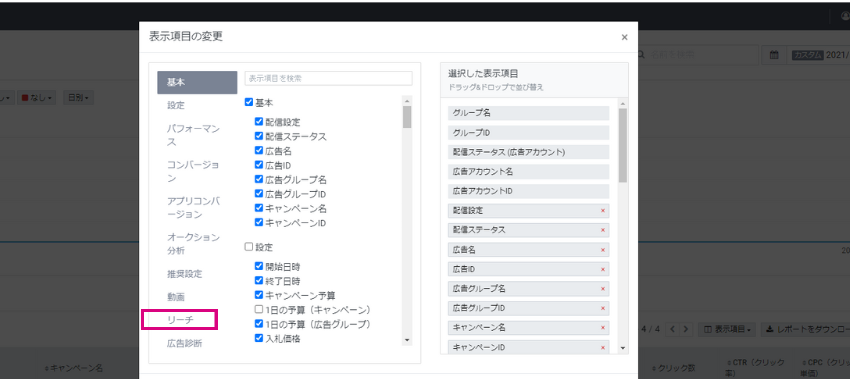Screen dimensions: 850x379
Task: Uncheck 広告グループID checkbox
Action: click(x=259, y=194)
